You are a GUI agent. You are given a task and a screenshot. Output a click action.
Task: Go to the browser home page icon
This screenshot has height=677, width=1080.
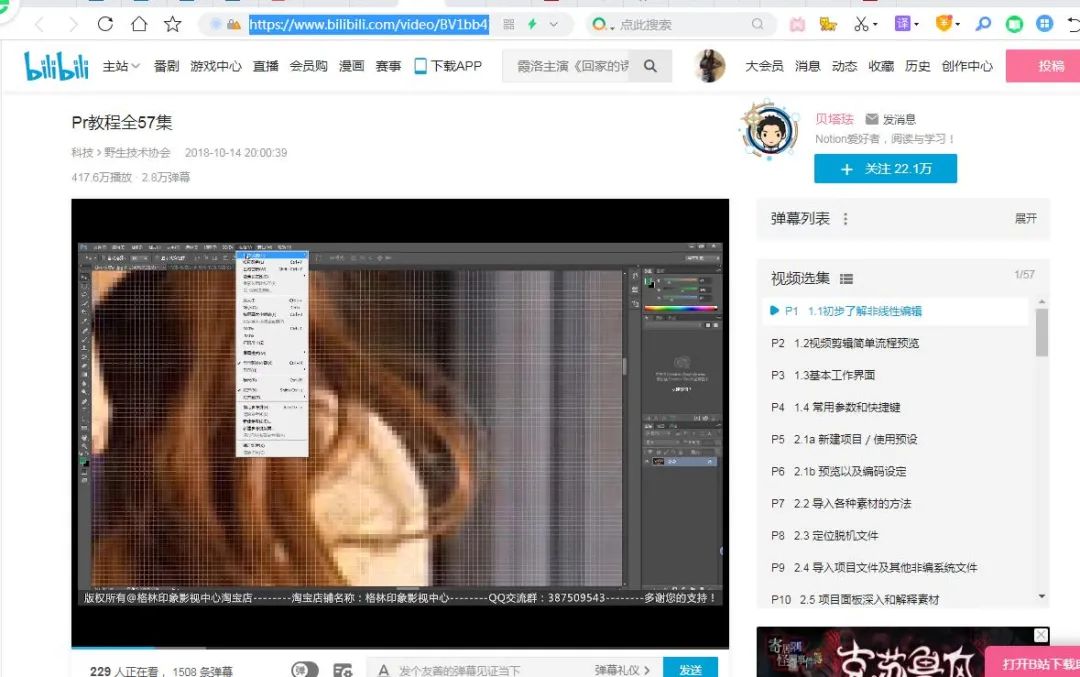pos(139,24)
